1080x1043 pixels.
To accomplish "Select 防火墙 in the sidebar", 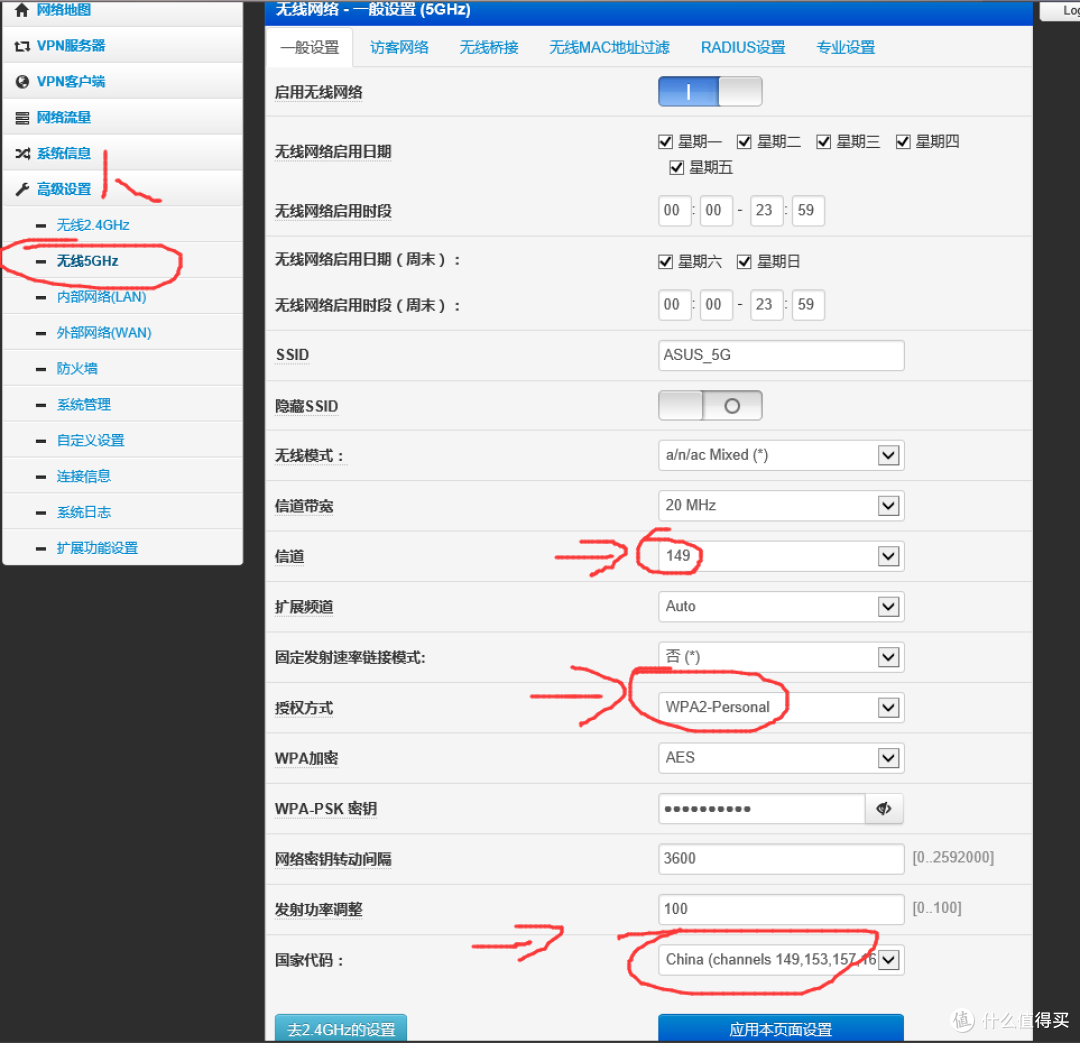I will pyautogui.click(x=77, y=369).
